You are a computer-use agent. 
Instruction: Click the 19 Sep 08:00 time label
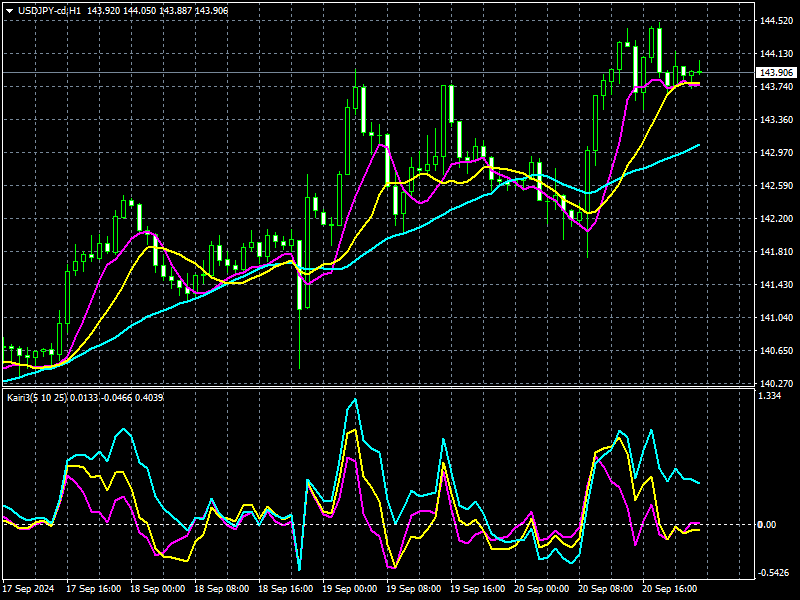tap(414, 589)
